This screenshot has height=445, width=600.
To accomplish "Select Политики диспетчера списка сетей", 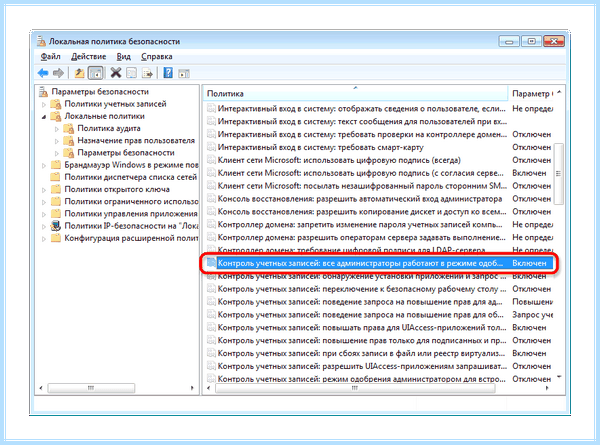I will pyautogui.click(x=130, y=177).
